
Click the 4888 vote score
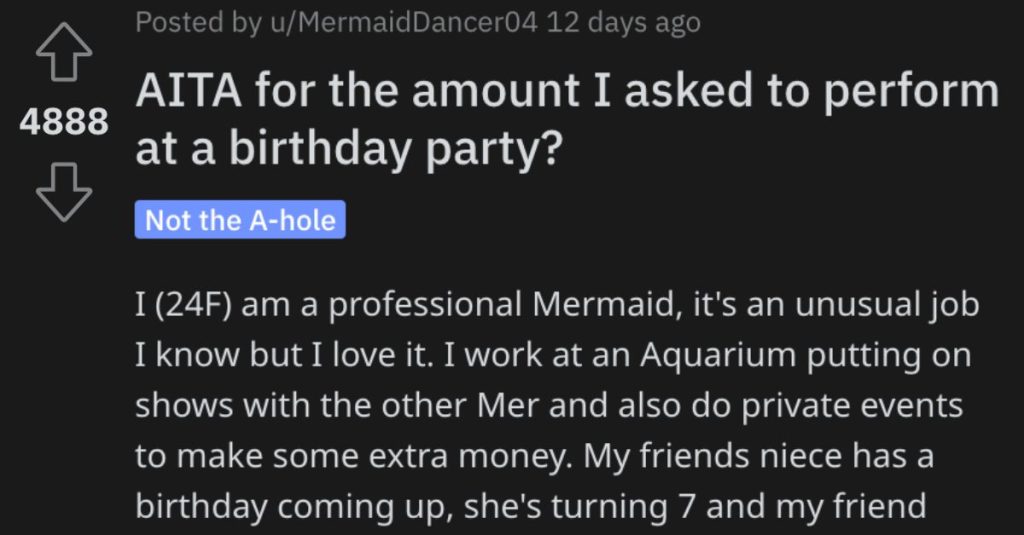pos(64,122)
